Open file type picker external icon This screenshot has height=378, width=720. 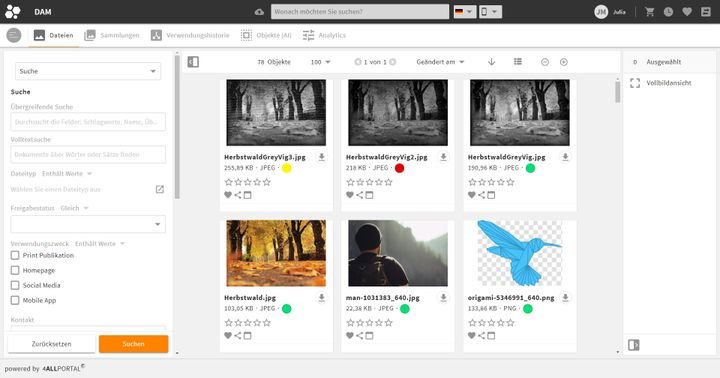[159, 189]
